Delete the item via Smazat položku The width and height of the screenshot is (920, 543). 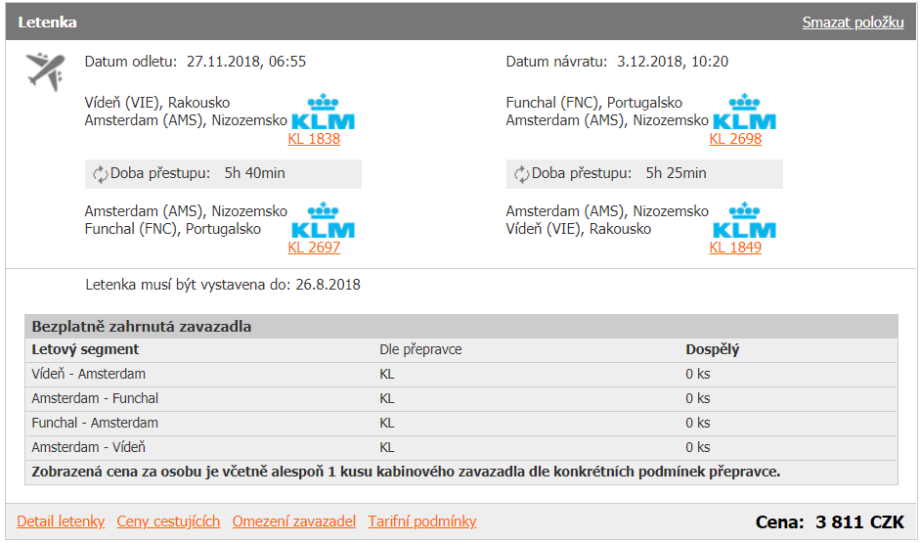852,22
